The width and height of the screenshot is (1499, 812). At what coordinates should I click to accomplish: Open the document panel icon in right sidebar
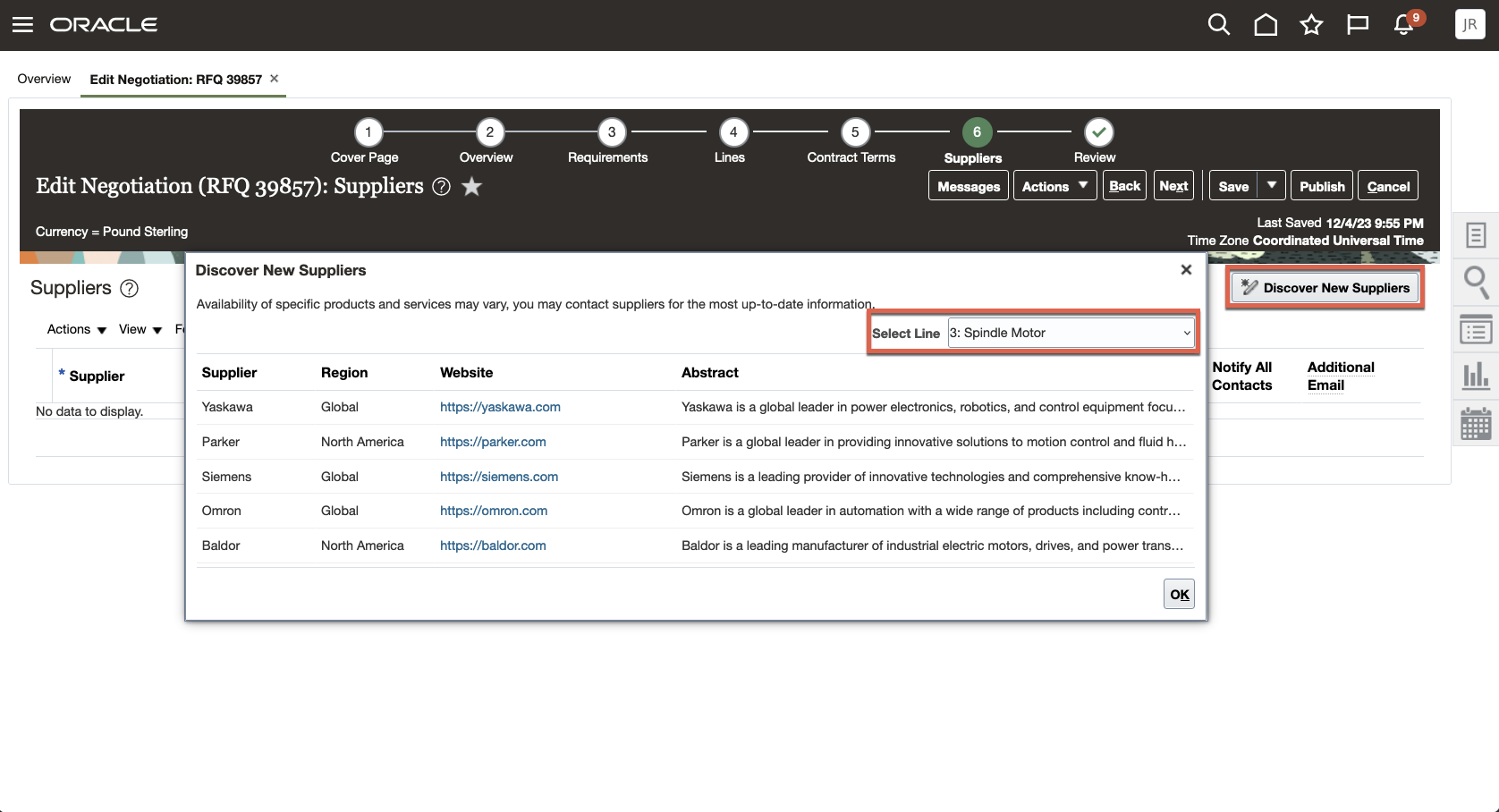pyautogui.click(x=1476, y=235)
